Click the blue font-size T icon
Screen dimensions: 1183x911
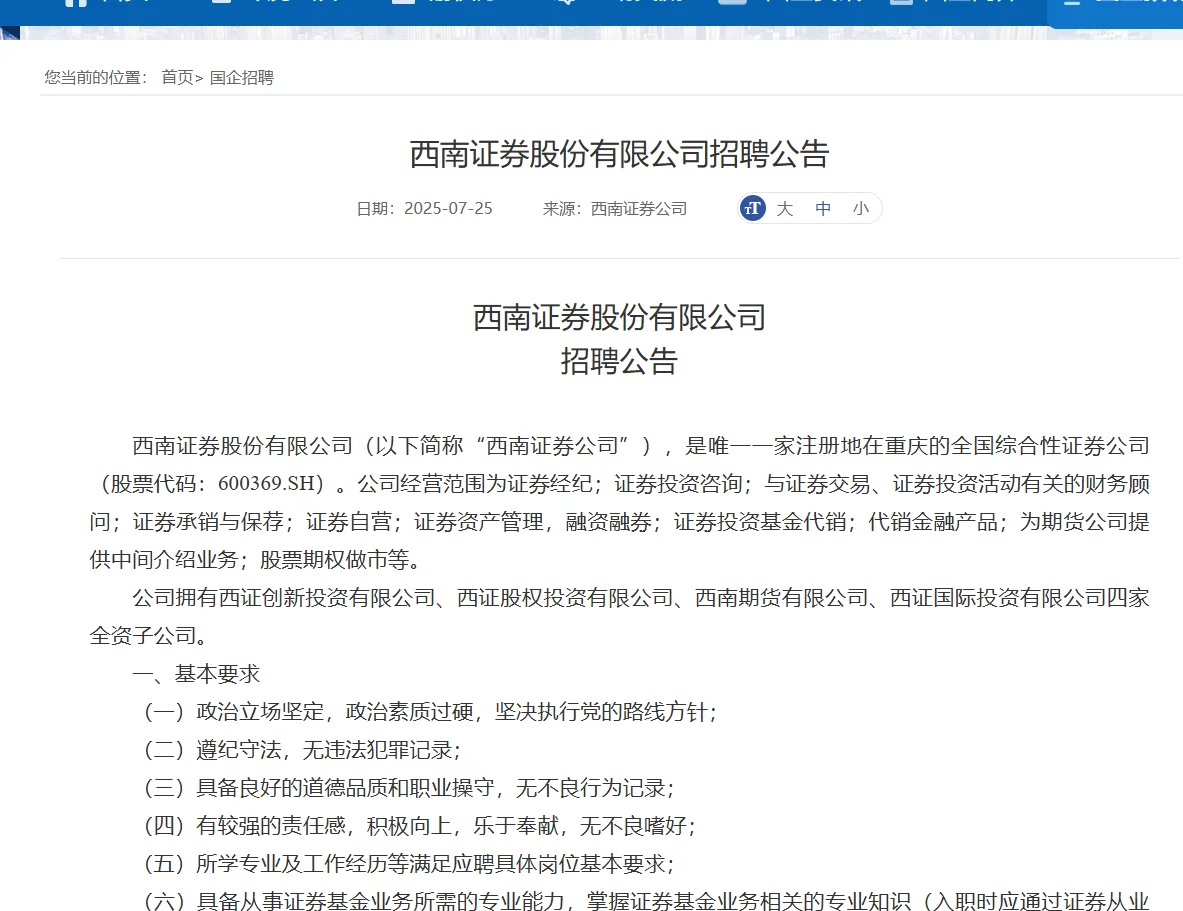click(x=753, y=208)
